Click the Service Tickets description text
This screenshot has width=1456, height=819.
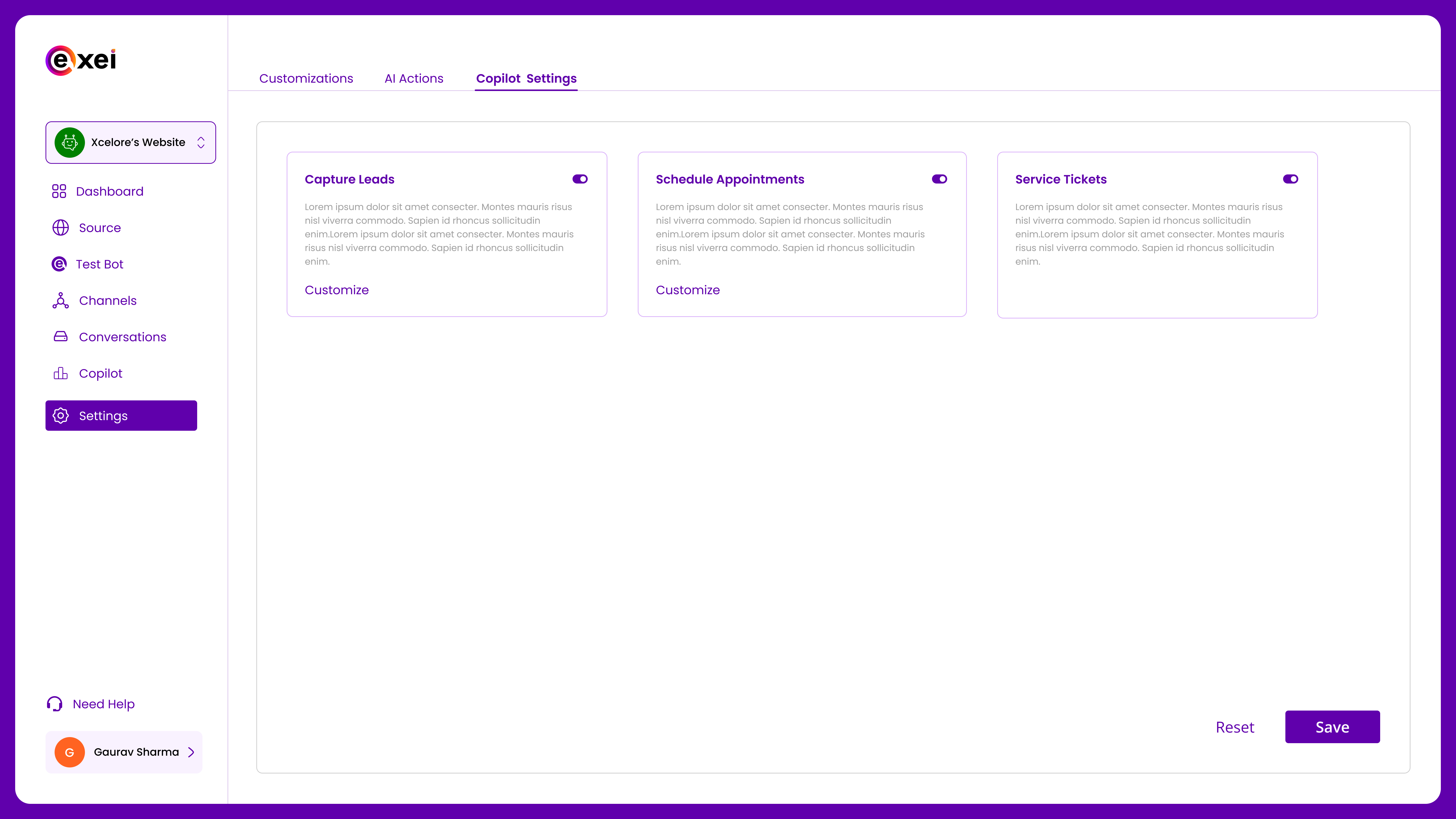pos(1150,234)
